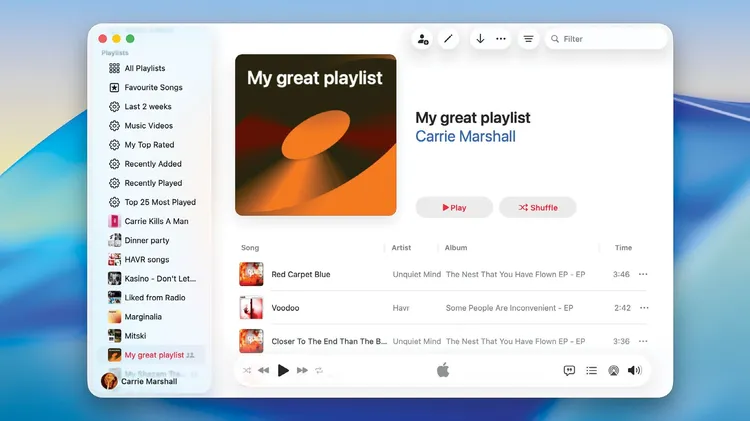Open the sort options lines icon

click(529, 39)
